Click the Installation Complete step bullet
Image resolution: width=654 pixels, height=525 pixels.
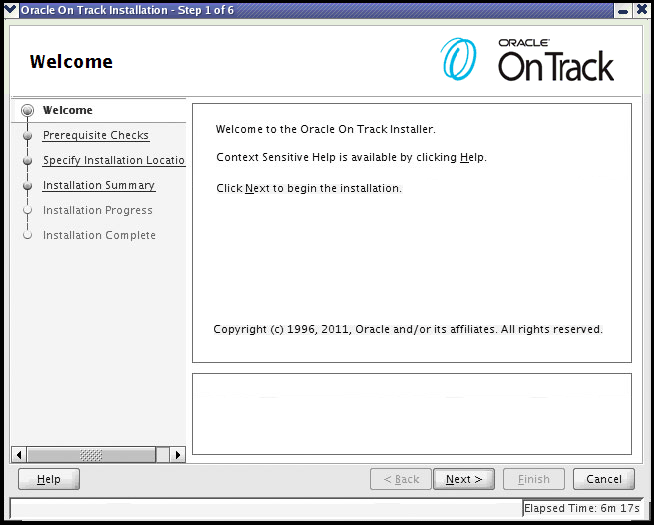tap(28, 235)
